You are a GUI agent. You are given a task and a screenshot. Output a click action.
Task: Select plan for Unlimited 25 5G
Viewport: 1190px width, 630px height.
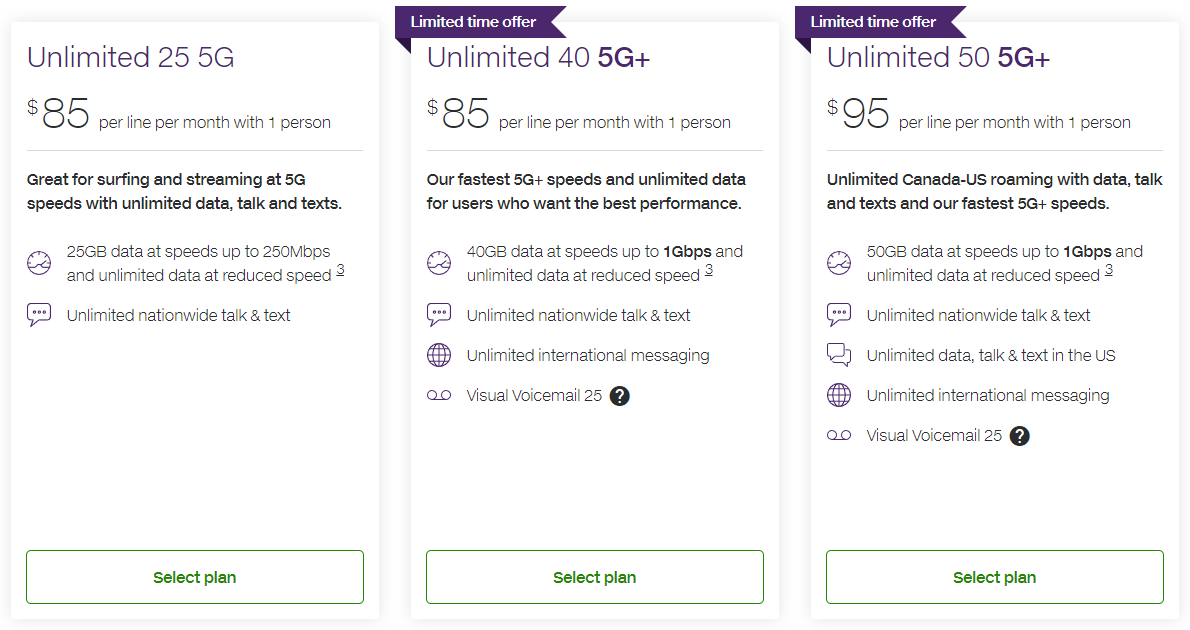(195, 577)
